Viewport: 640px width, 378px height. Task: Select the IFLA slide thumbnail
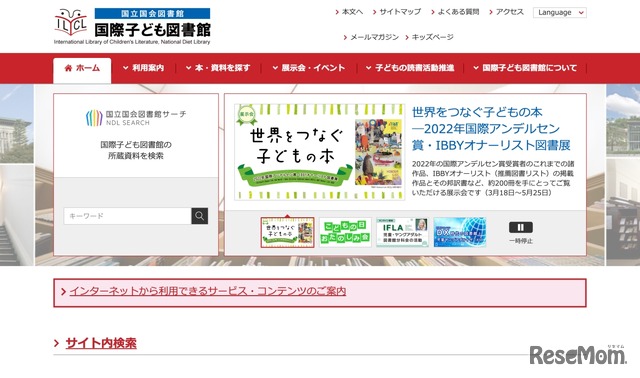coord(402,232)
